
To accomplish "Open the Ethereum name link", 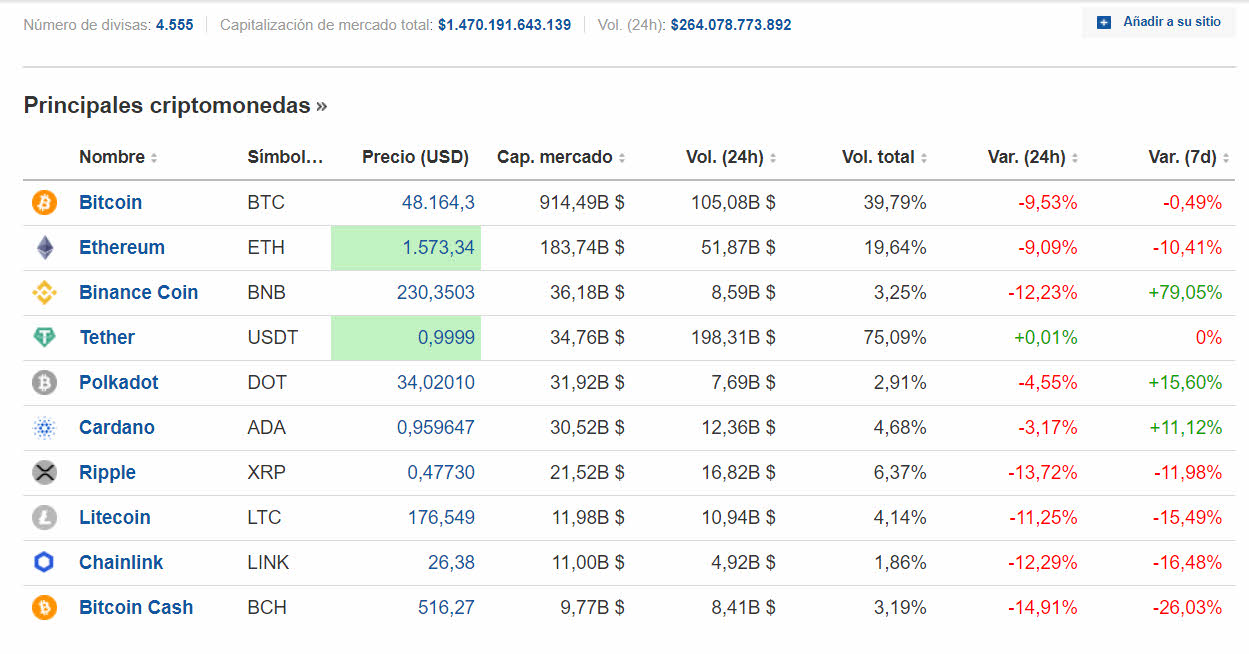I will coord(122,248).
